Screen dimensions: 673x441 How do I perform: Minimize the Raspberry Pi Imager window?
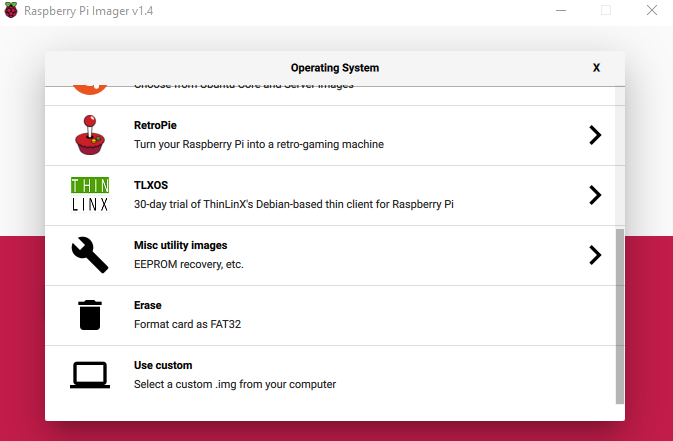(x=561, y=10)
